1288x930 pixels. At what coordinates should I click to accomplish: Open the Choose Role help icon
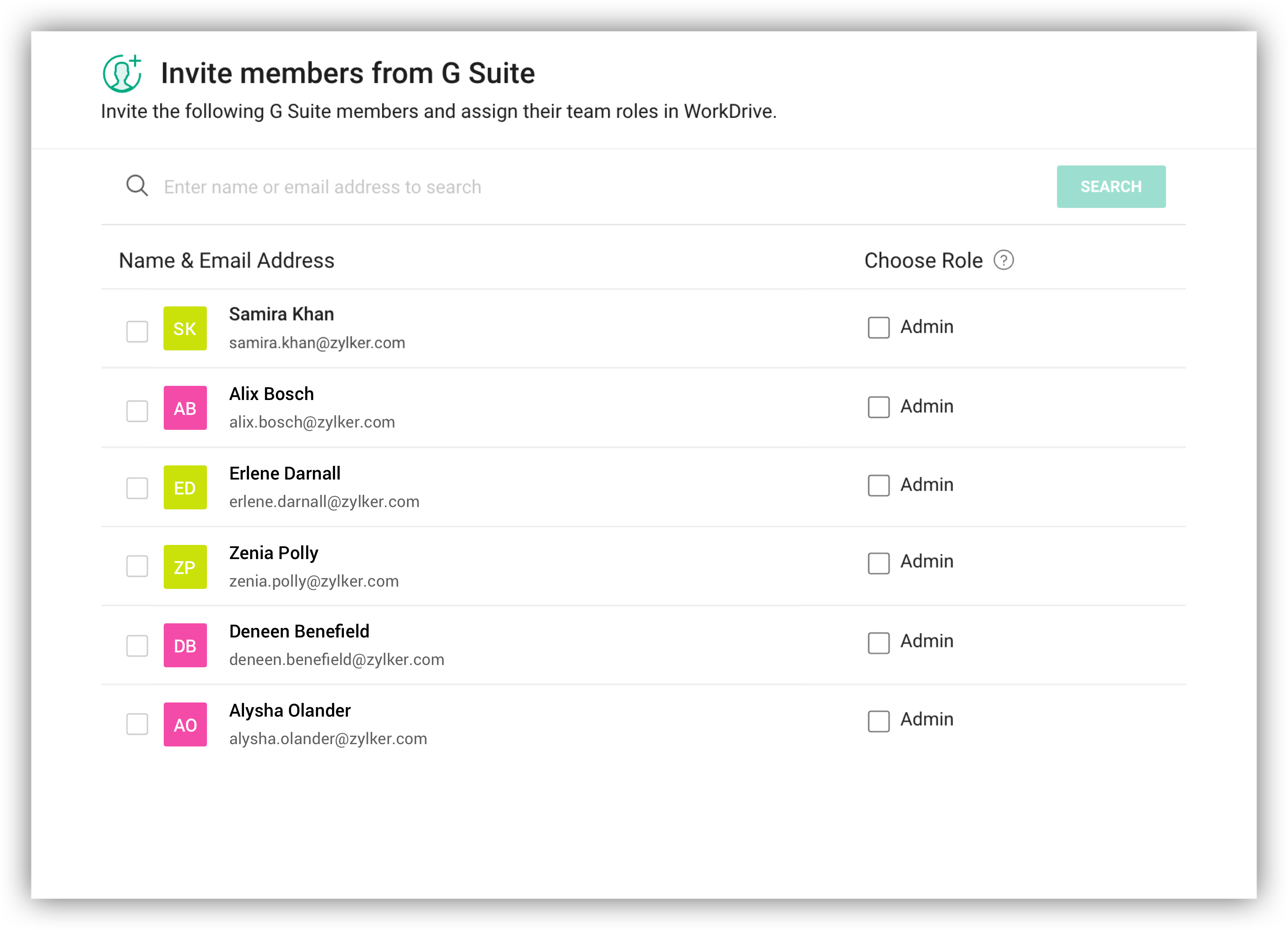tap(1003, 260)
